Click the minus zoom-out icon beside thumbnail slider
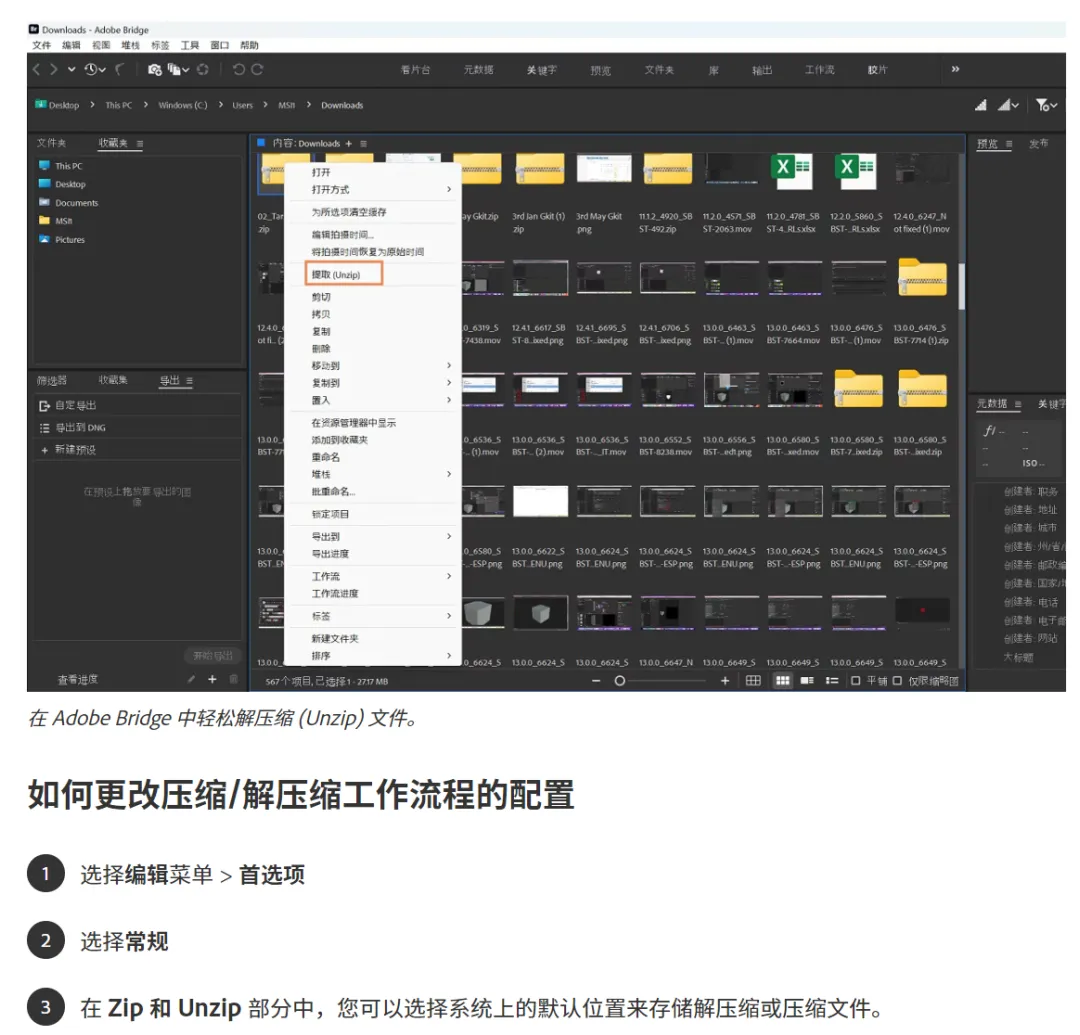 click(x=596, y=680)
